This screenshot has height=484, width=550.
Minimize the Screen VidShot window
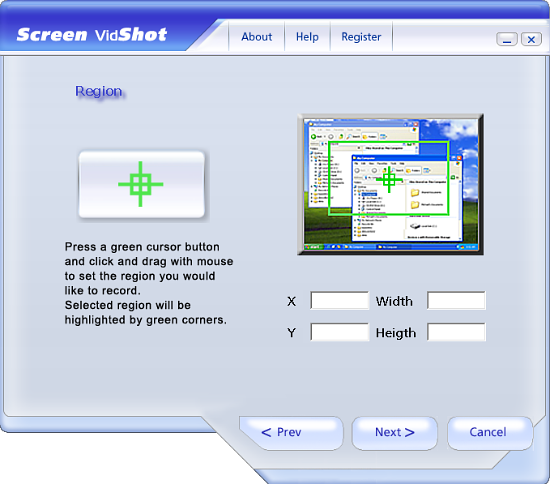pyautogui.click(x=507, y=39)
